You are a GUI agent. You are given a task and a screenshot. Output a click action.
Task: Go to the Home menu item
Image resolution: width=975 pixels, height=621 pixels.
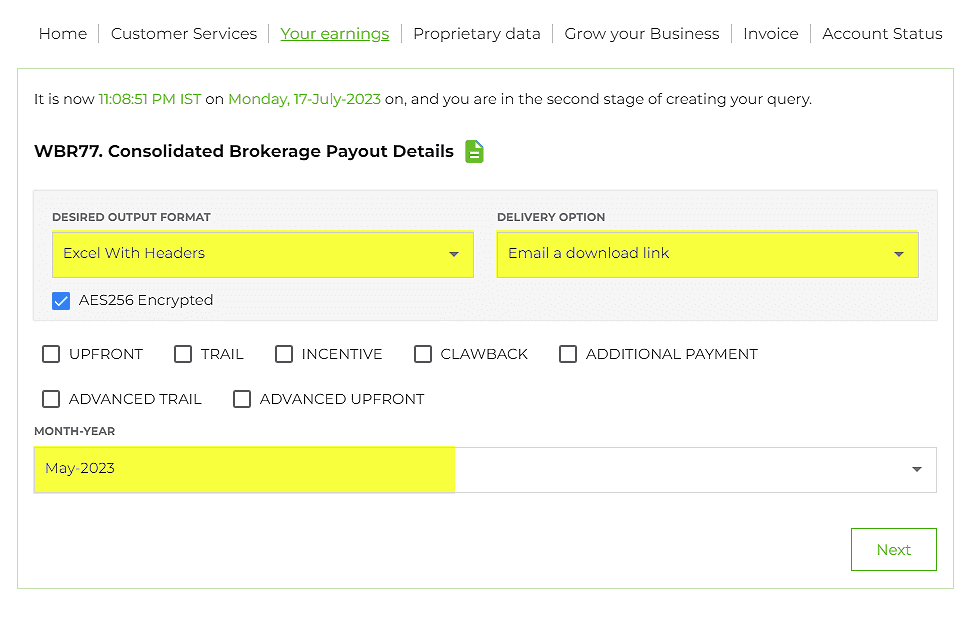point(63,34)
